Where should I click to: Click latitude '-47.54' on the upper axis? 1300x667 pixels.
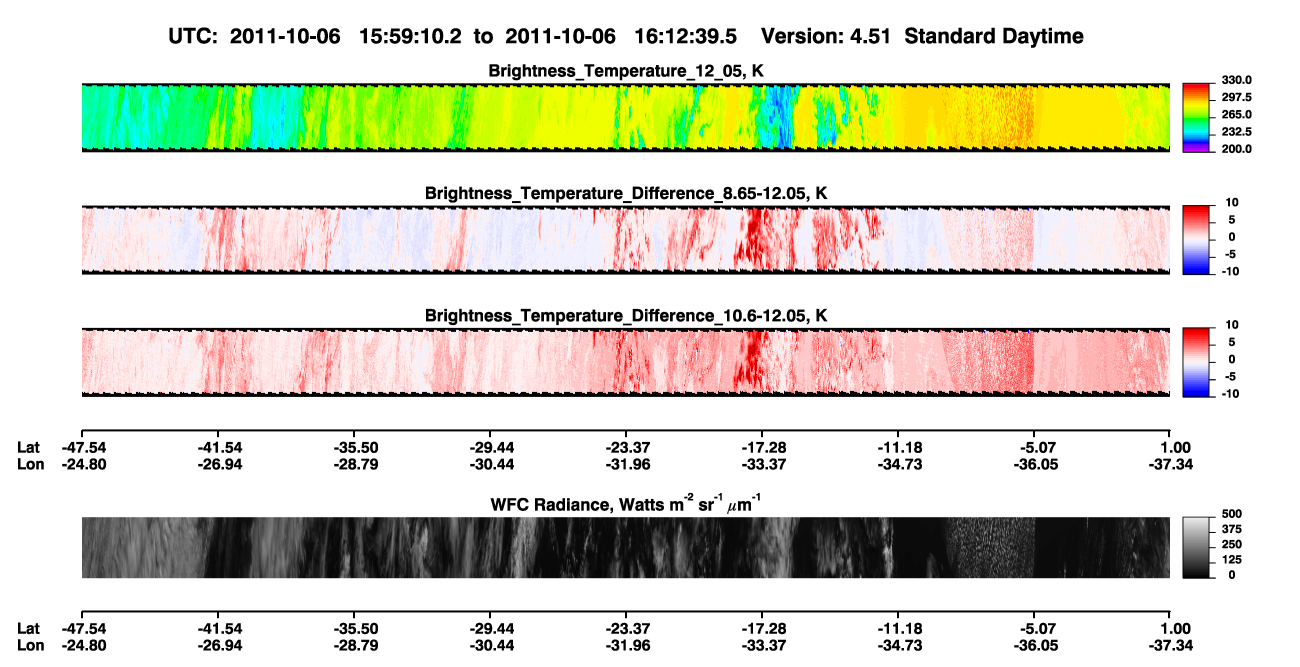[x=83, y=447]
